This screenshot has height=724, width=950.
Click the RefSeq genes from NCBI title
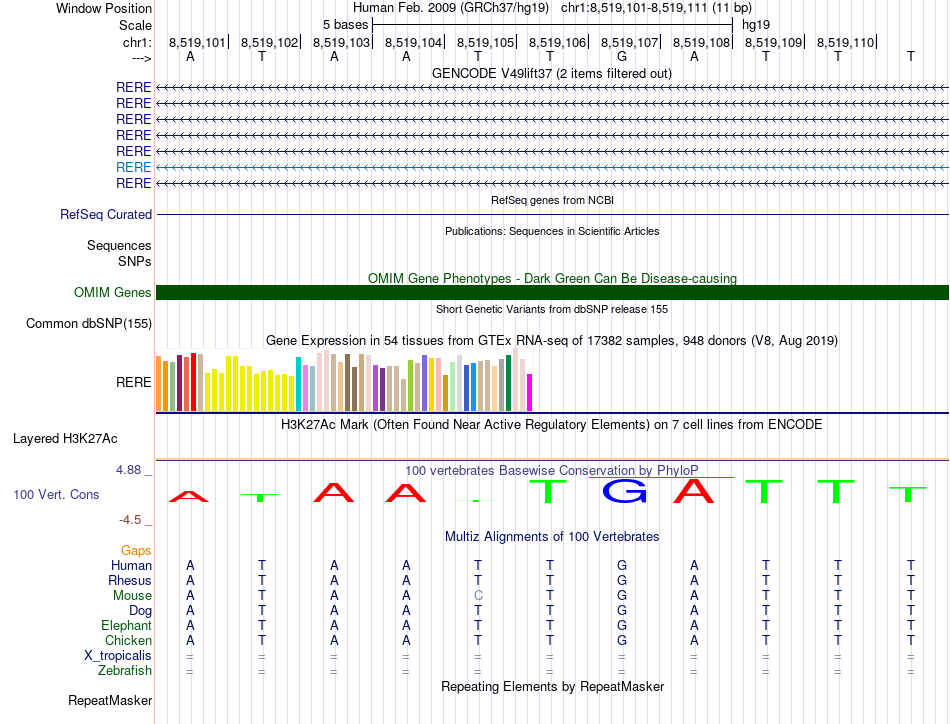pos(552,200)
